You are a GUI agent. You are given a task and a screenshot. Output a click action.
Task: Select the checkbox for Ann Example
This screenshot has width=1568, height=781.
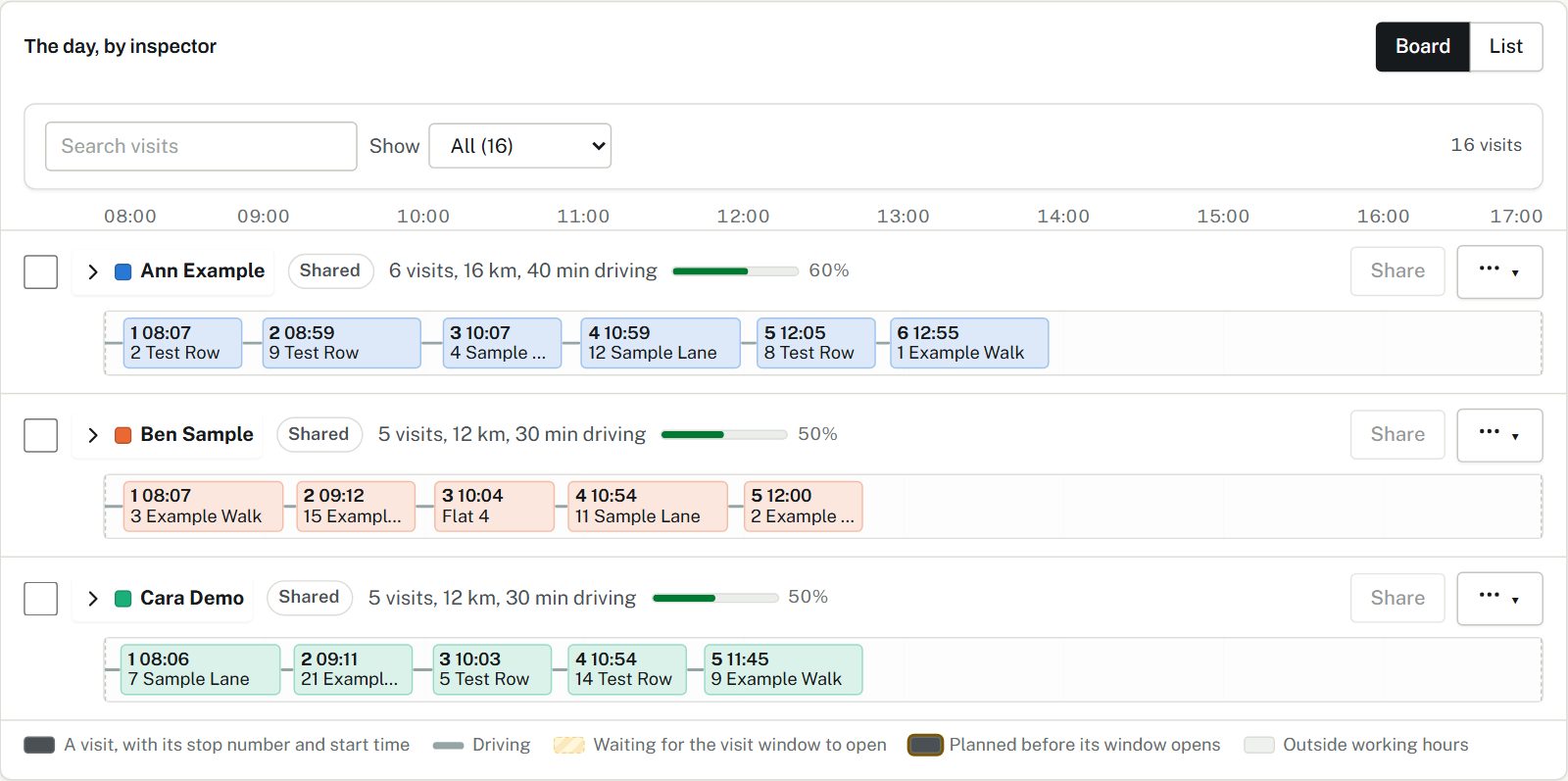point(41,271)
